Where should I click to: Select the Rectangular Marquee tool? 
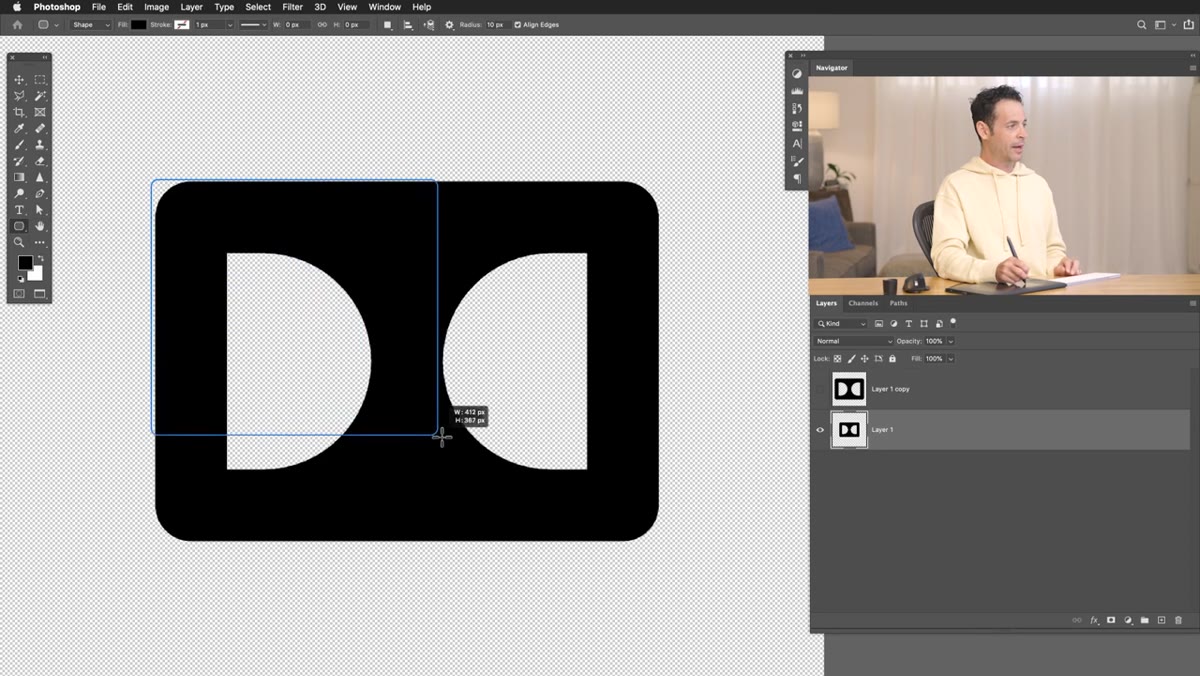click(x=40, y=80)
